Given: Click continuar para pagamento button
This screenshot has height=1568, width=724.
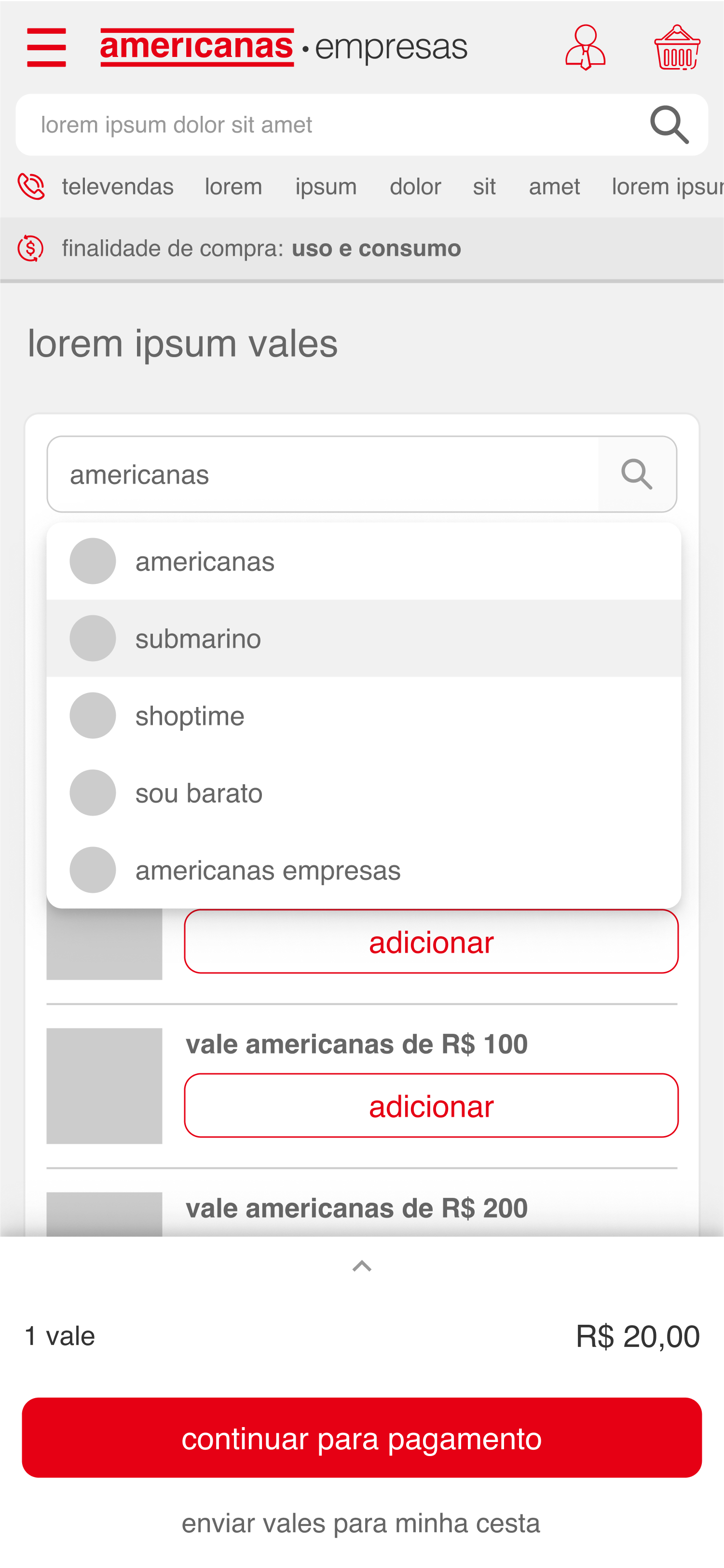Looking at the screenshot, I should click(x=362, y=1438).
